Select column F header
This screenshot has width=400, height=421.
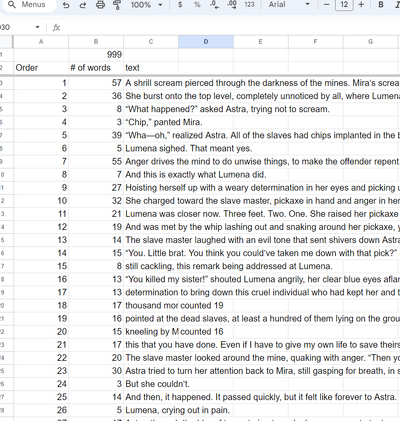(x=316, y=42)
